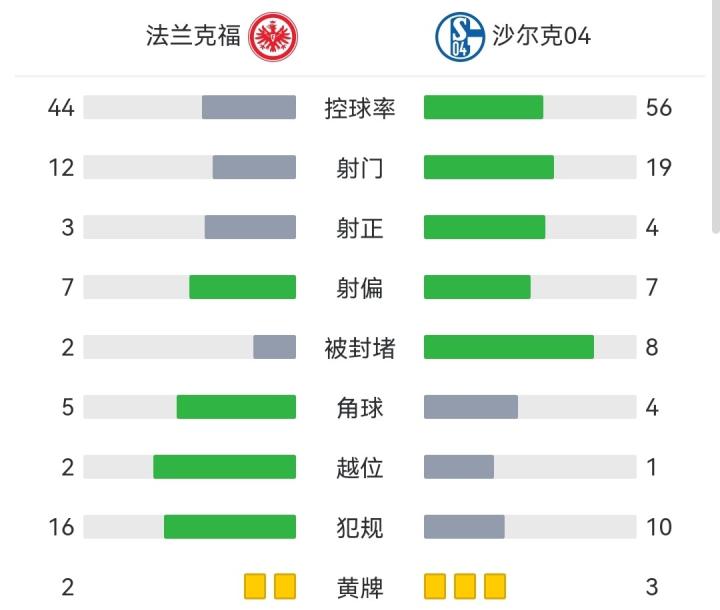Select the 控球率 possession stat label
The width and height of the screenshot is (720, 610).
click(360, 108)
